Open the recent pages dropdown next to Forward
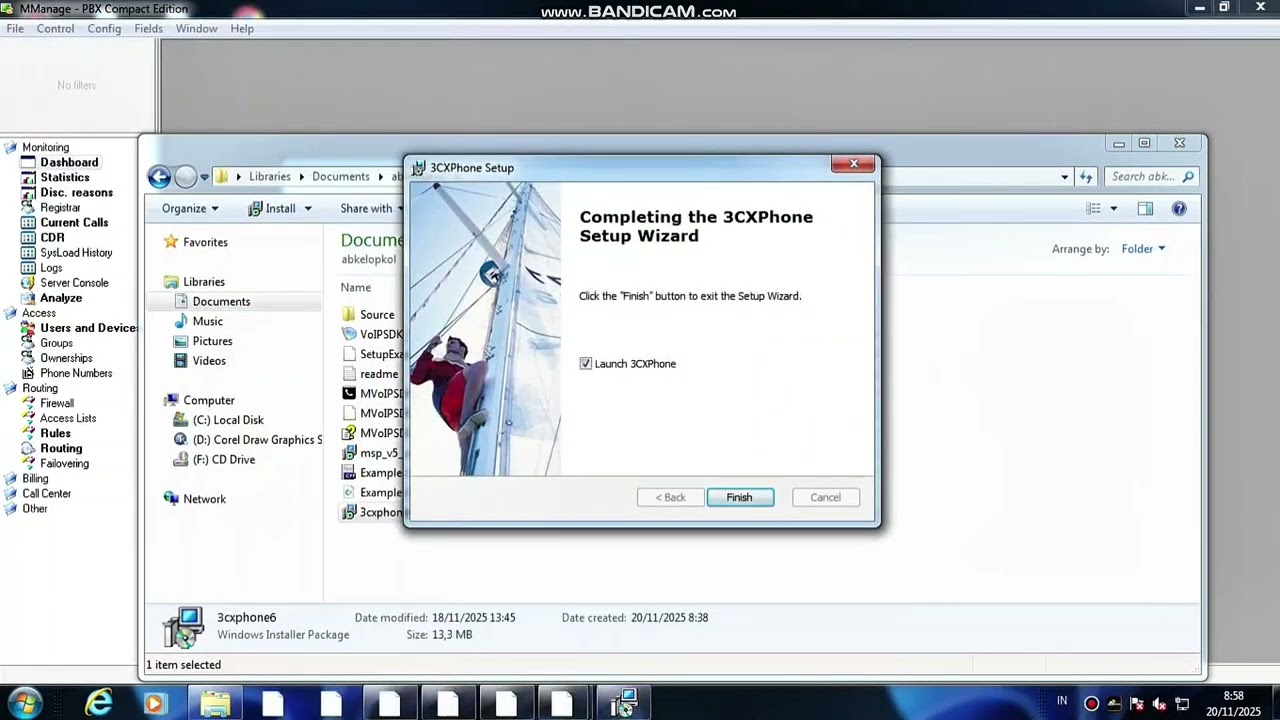 click(204, 177)
